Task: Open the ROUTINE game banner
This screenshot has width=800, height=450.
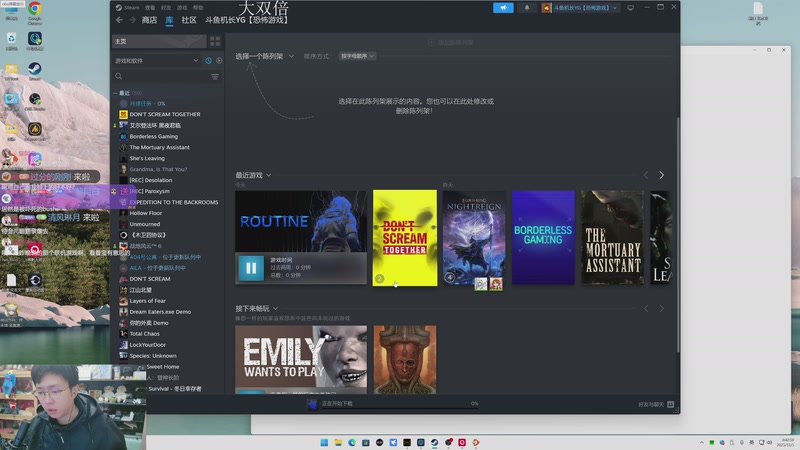Action: (x=301, y=221)
